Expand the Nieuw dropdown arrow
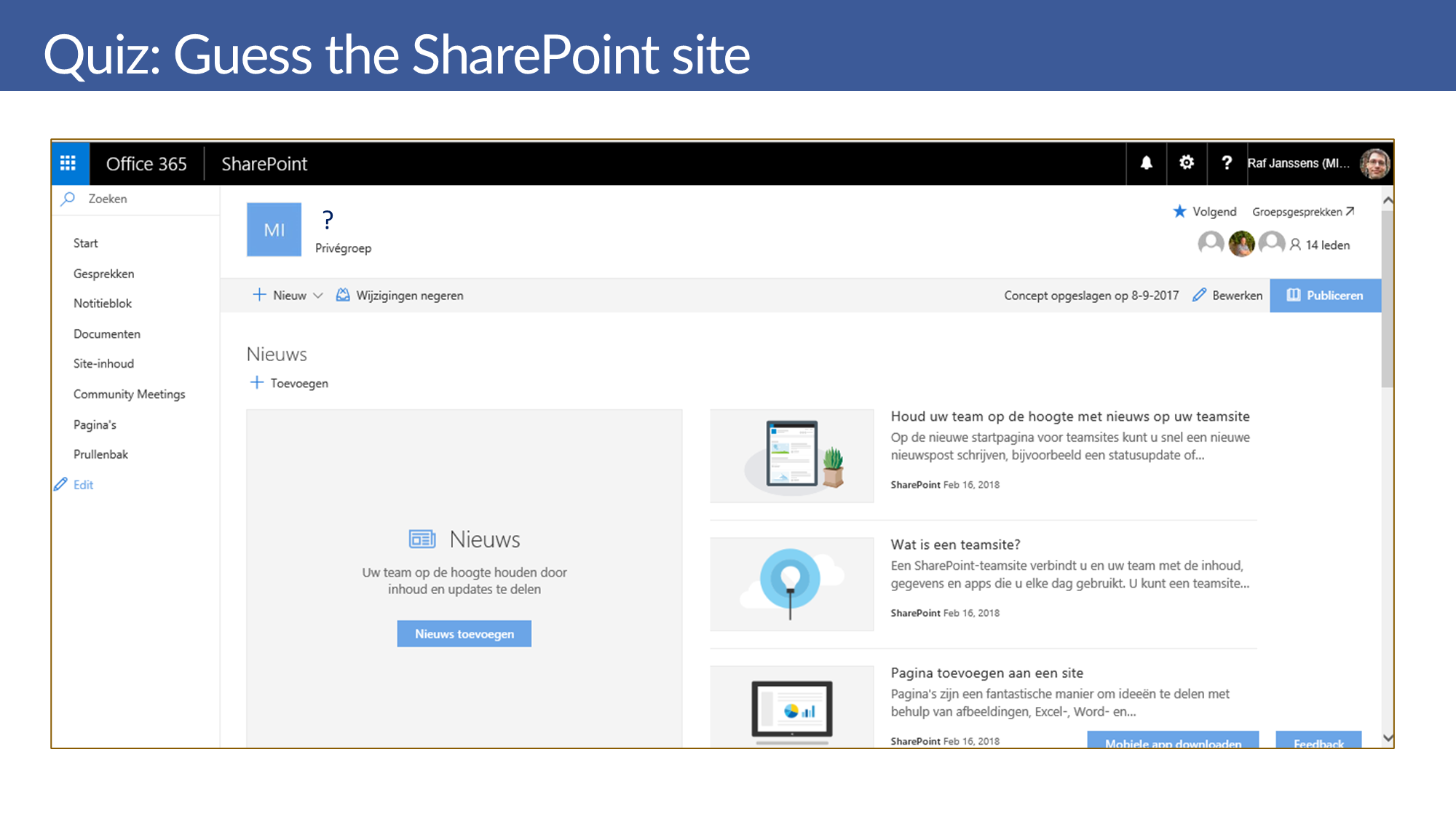The height and width of the screenshot is (819, 1456). (318, 296)
